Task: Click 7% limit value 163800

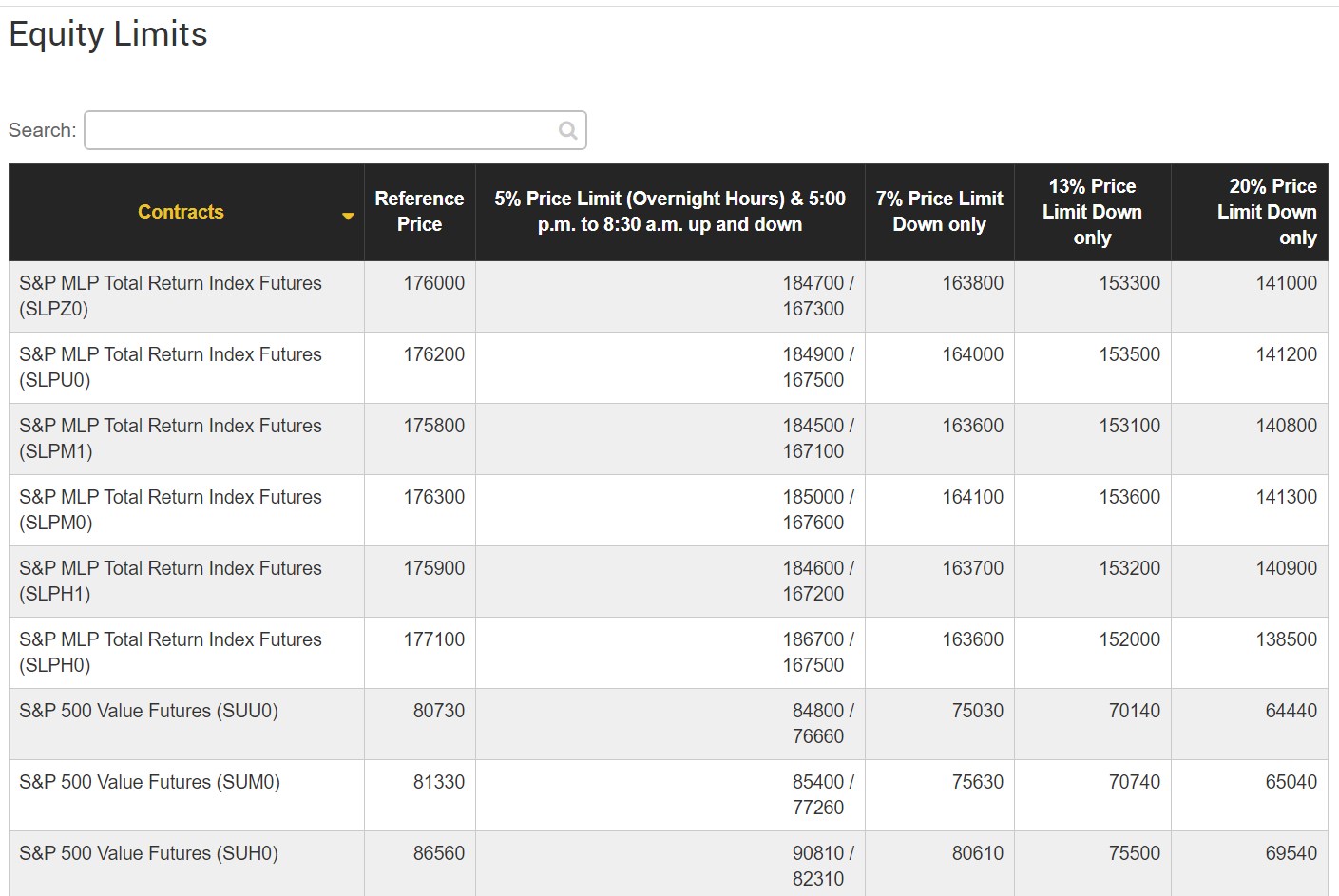Action: coord(973,283)
